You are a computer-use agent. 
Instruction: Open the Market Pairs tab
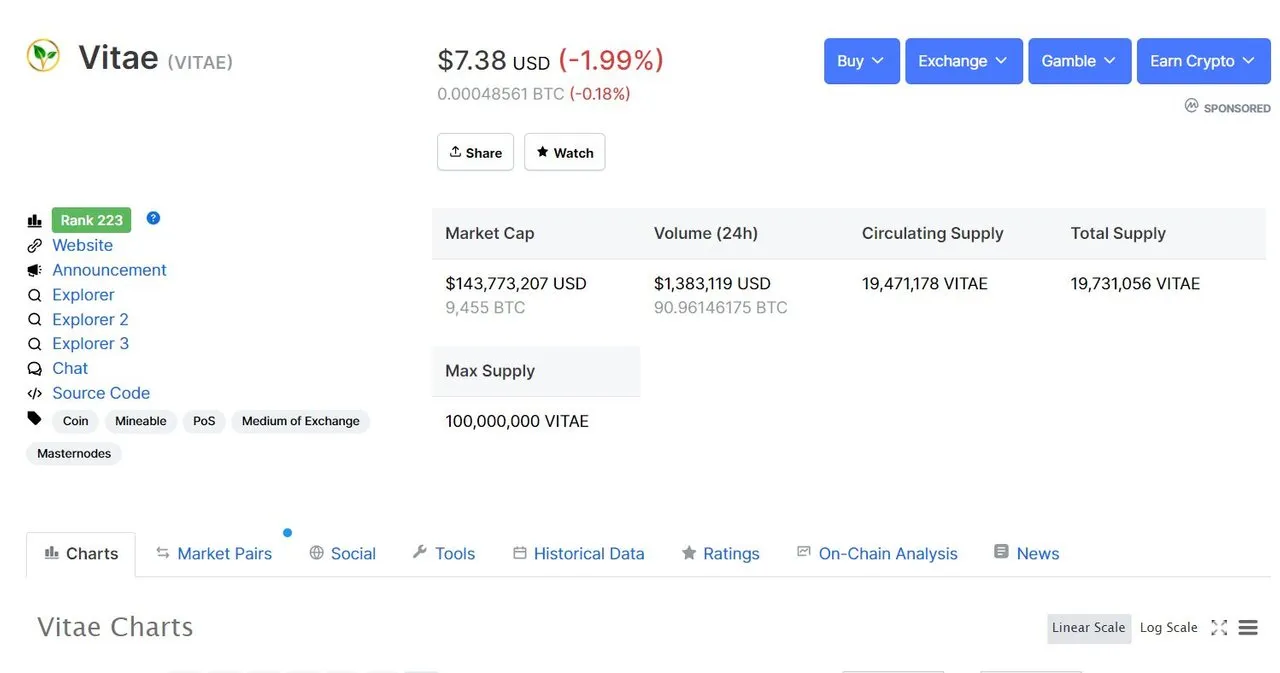(x=214, y=554)
